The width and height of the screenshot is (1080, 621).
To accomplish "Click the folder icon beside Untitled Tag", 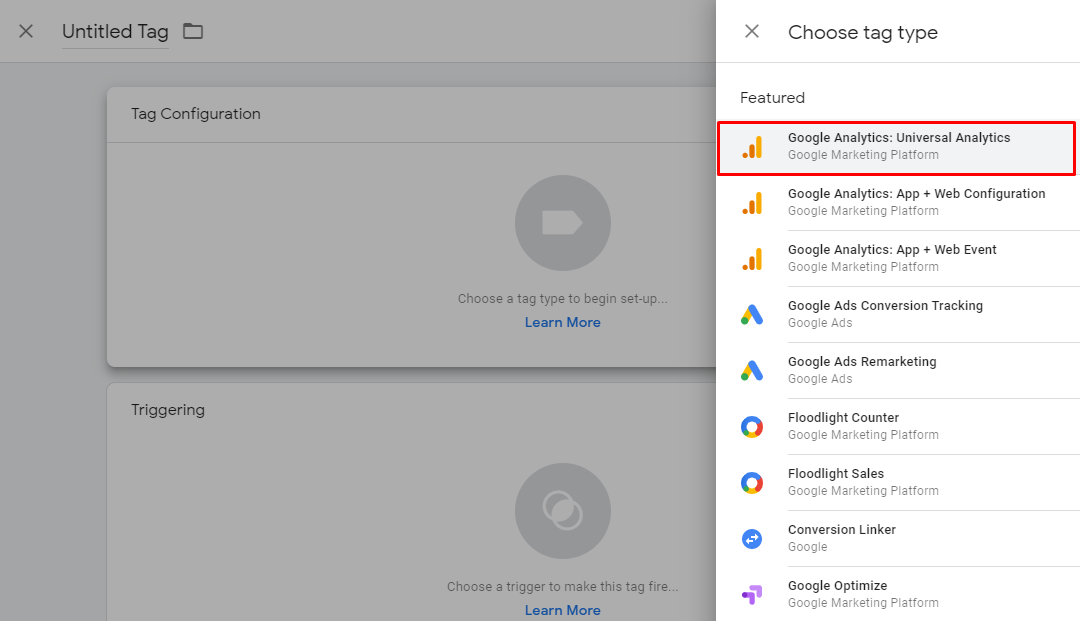I will point(192,31).
